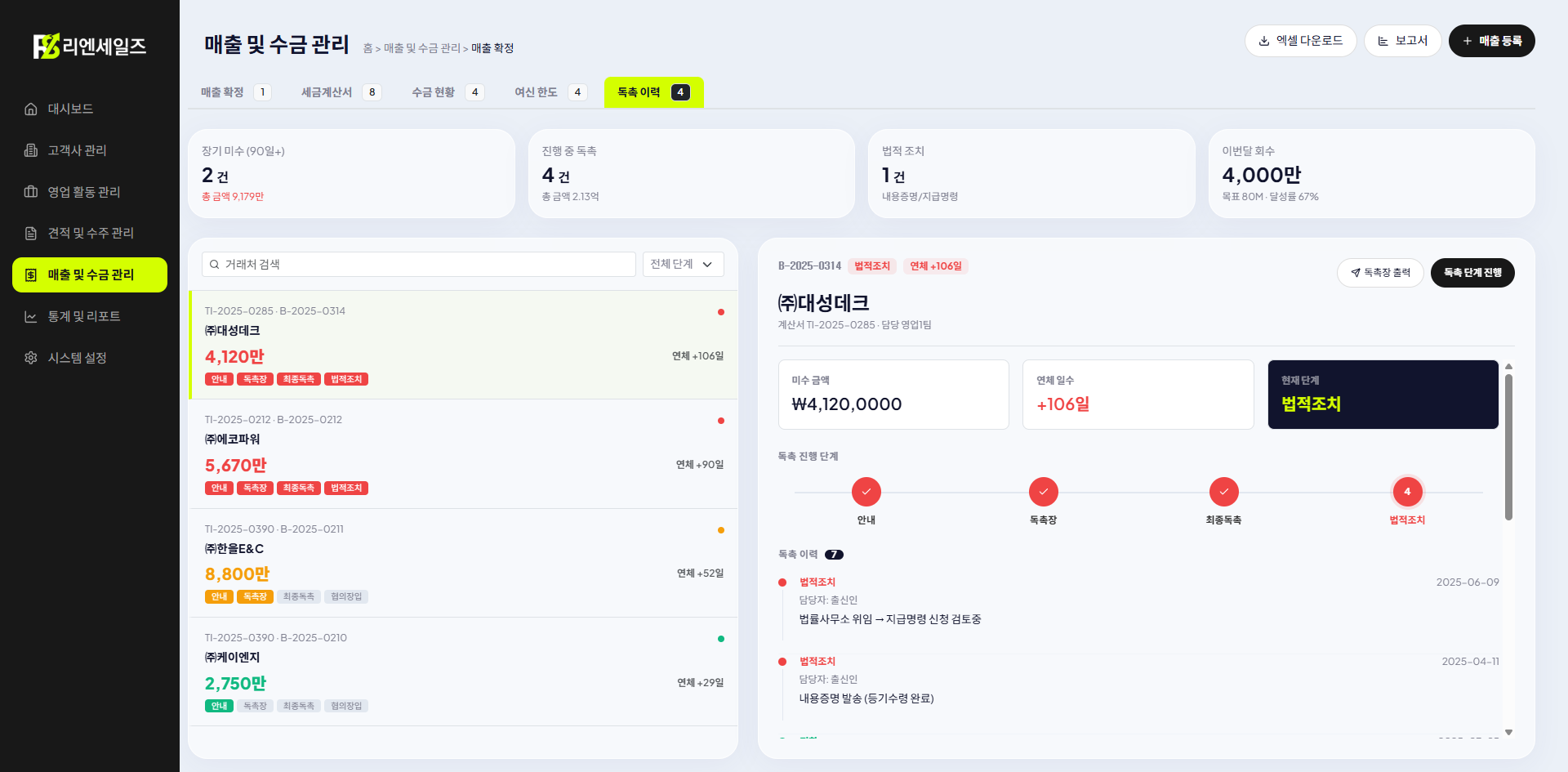Click the search magnifier icon in 거래처 검색

tap(214, 265)
